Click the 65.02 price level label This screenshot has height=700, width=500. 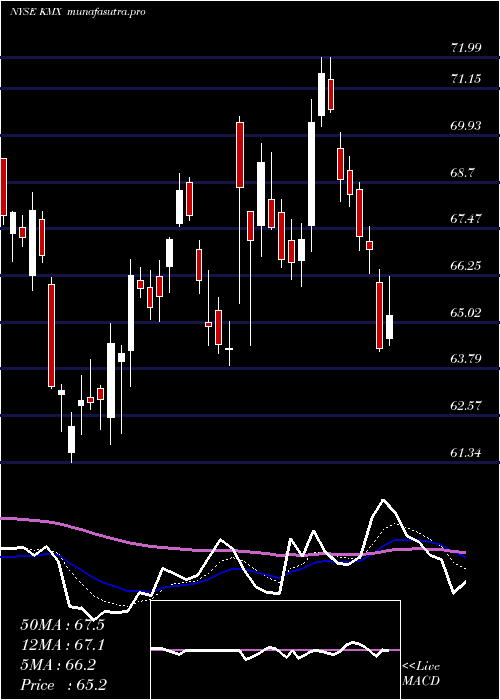coord(466,312)
